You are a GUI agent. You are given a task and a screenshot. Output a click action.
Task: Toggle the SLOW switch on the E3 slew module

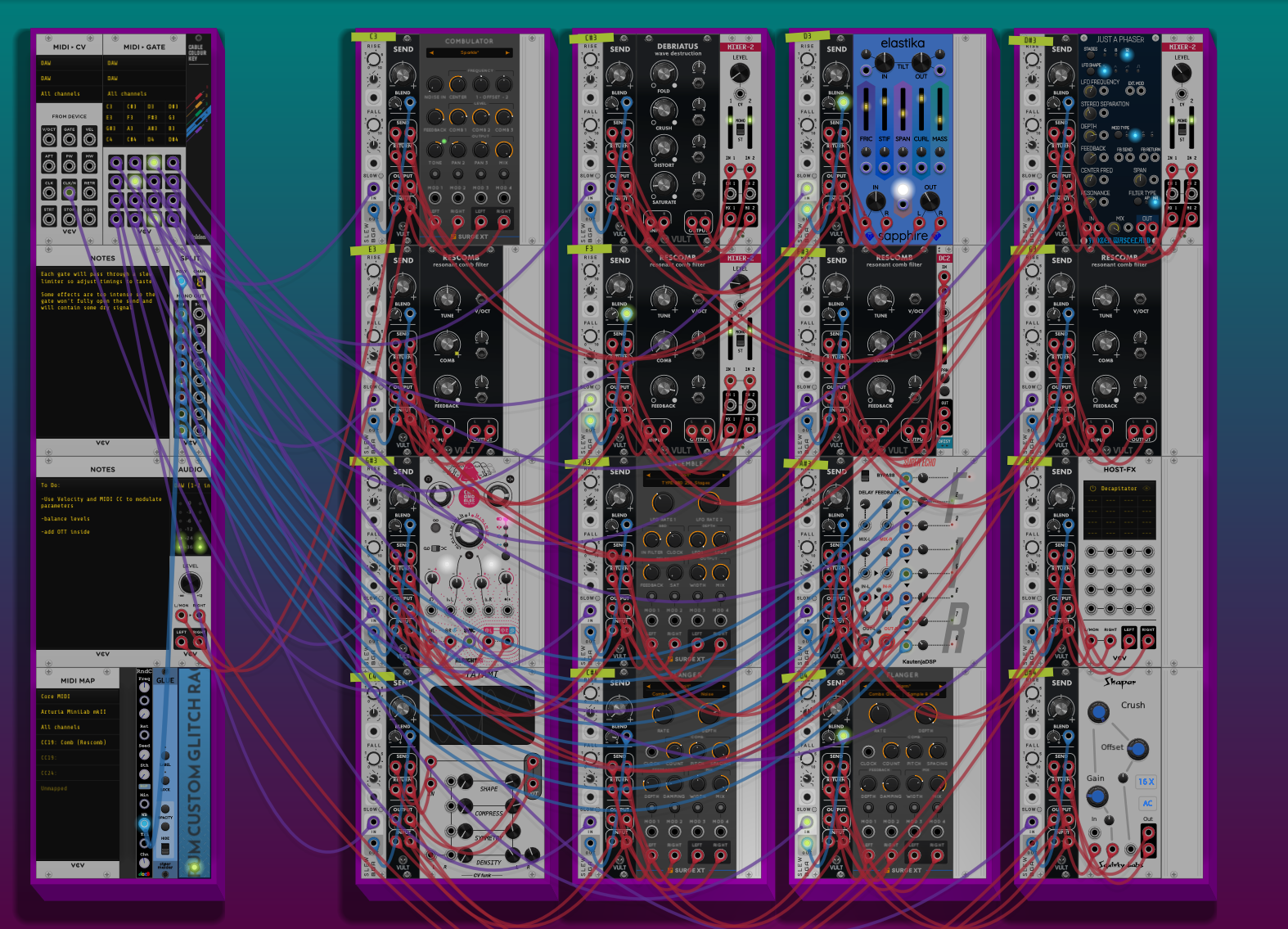[x=381, y=386]
